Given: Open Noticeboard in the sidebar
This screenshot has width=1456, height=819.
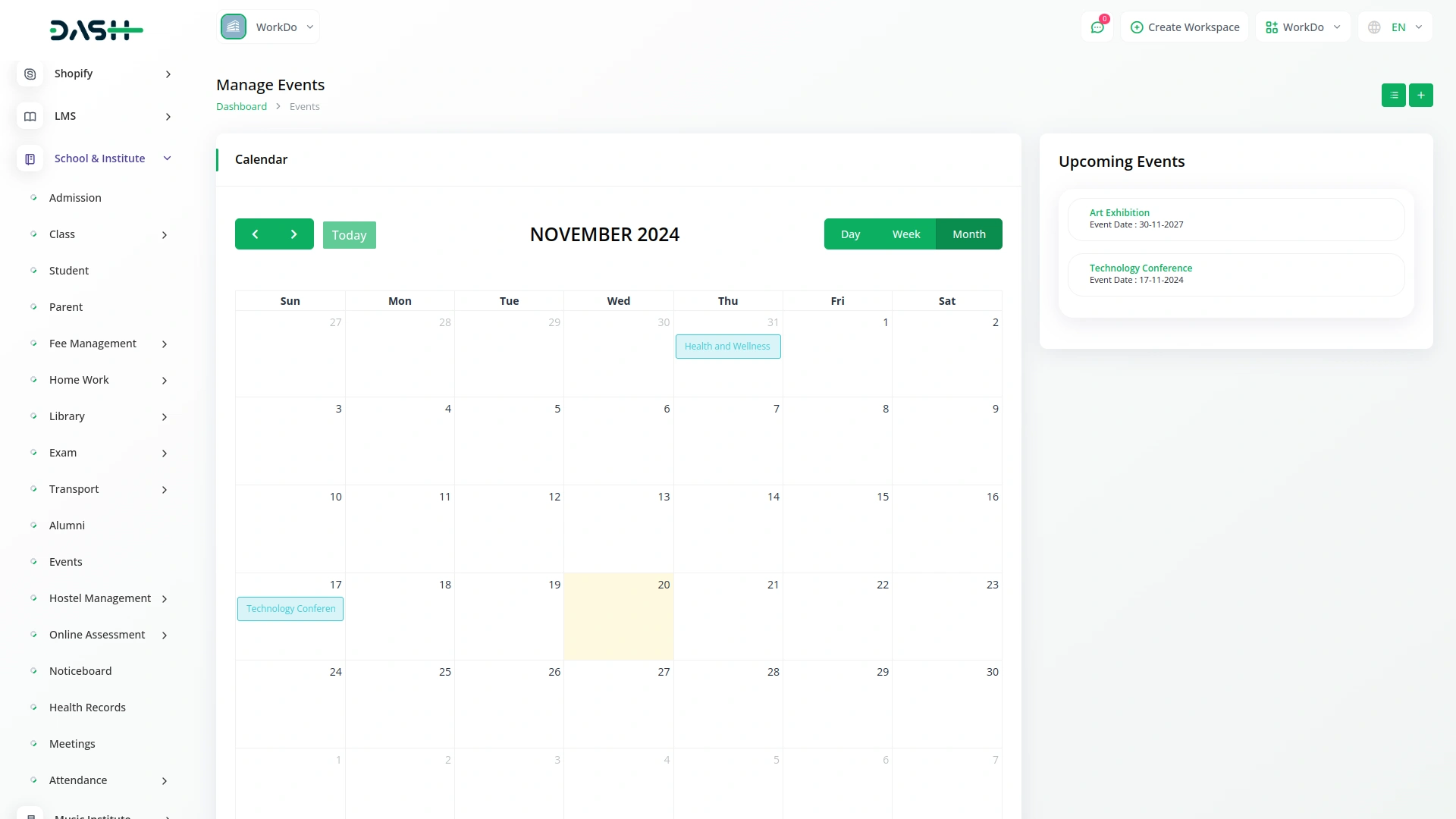Looking at the screenshot, I should click(x=80, y=671).
